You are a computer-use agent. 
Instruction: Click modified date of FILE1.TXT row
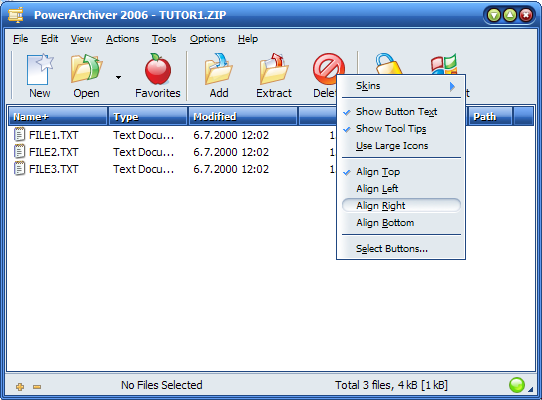coord(231,135)
